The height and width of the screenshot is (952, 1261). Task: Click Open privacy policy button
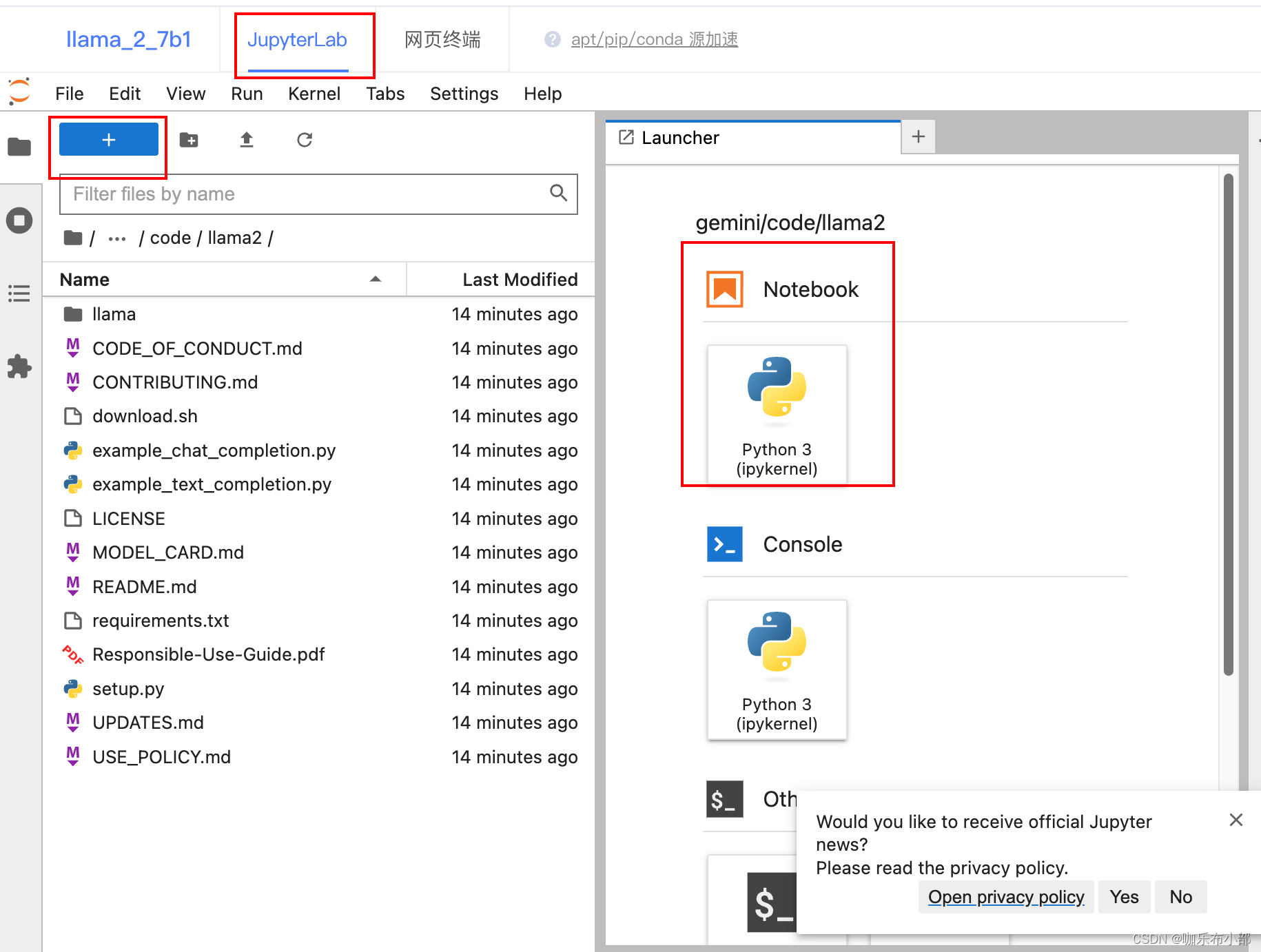[1005, 897]
